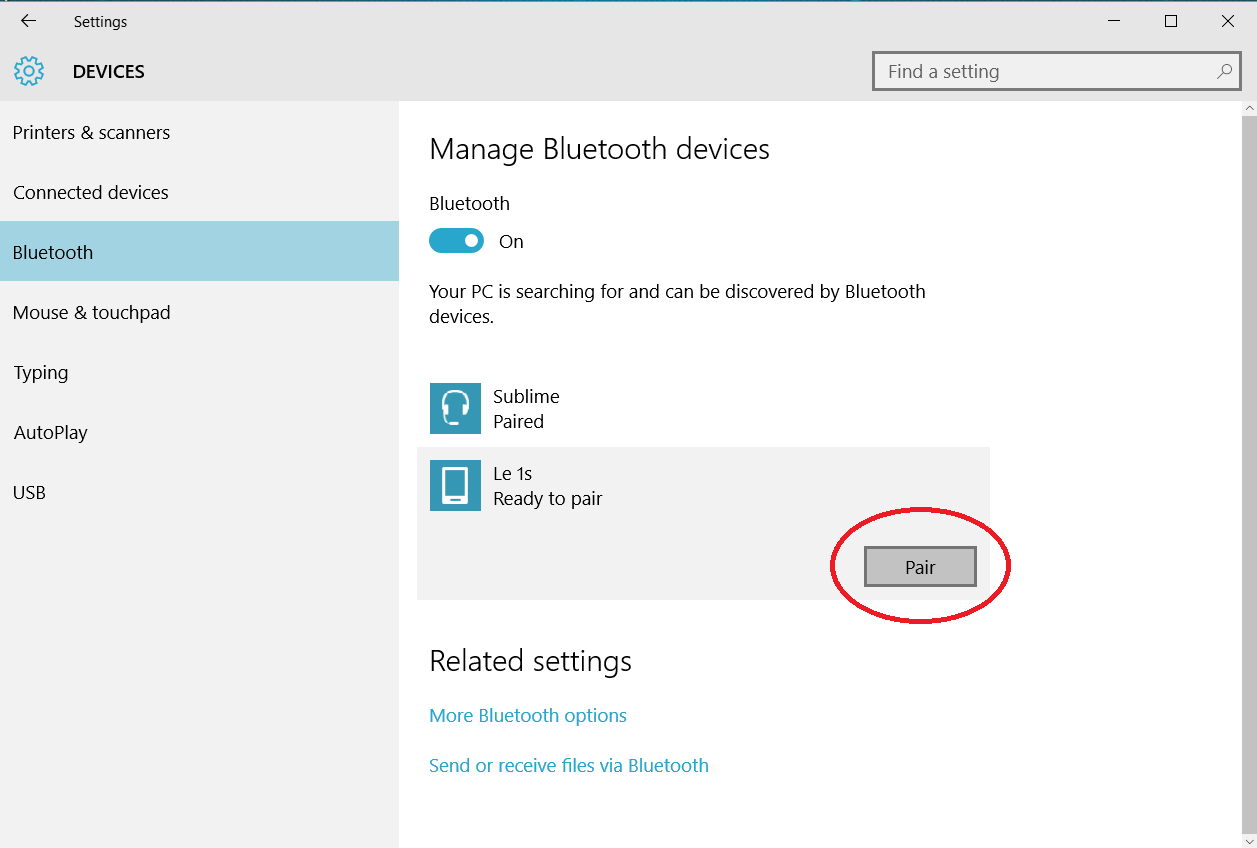
Task: Select the Sublime headset icon
Action: click(x=455, y=408)
